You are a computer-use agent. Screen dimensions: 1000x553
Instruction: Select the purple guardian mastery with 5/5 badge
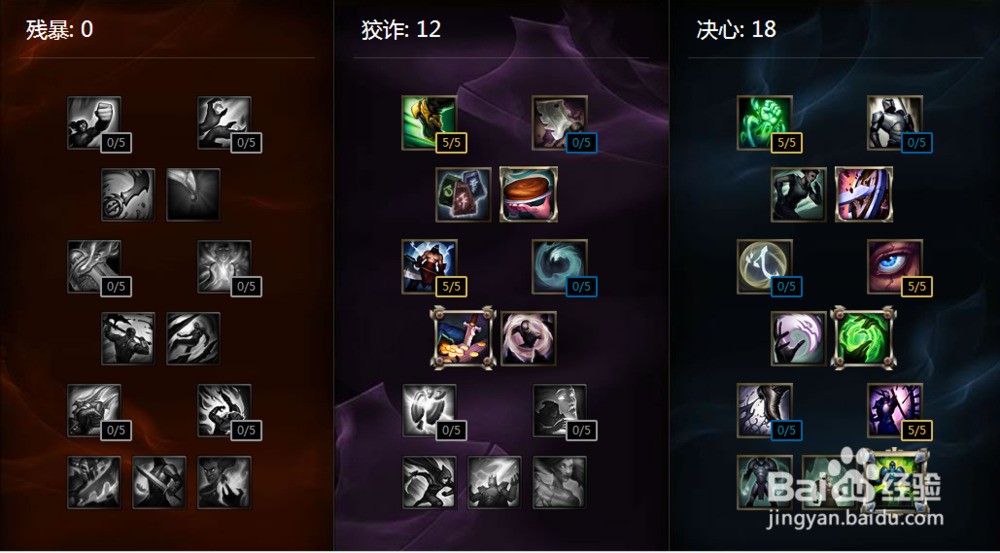(x=895, y=411)
